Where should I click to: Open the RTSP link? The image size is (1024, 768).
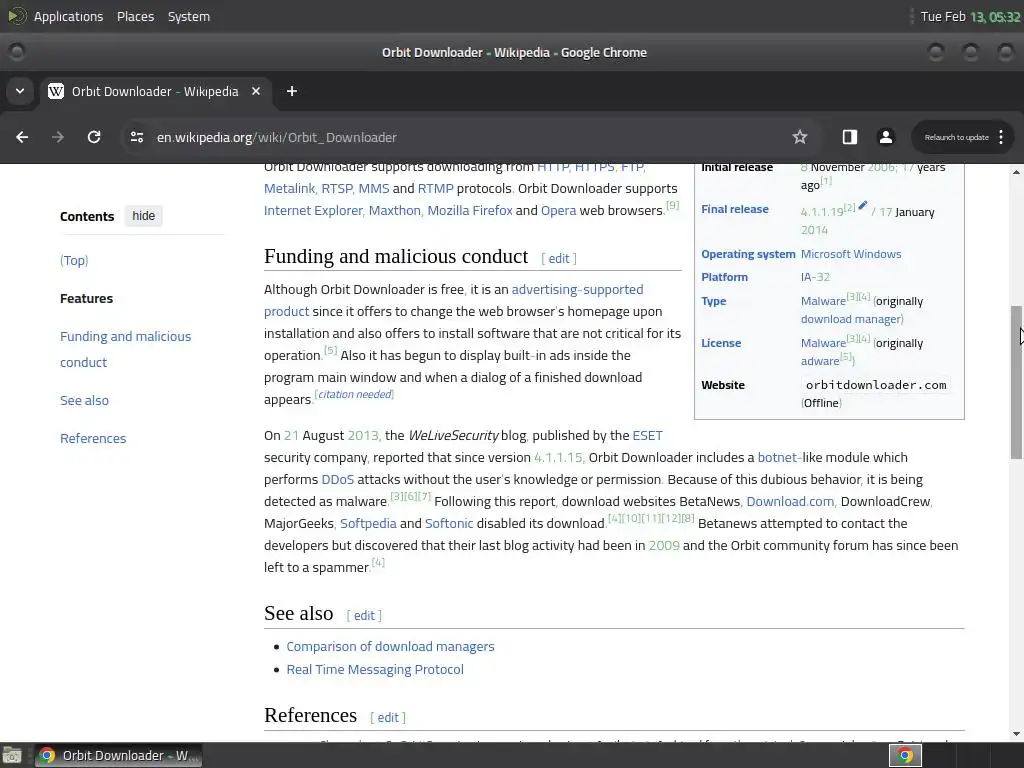pos(337,188)
